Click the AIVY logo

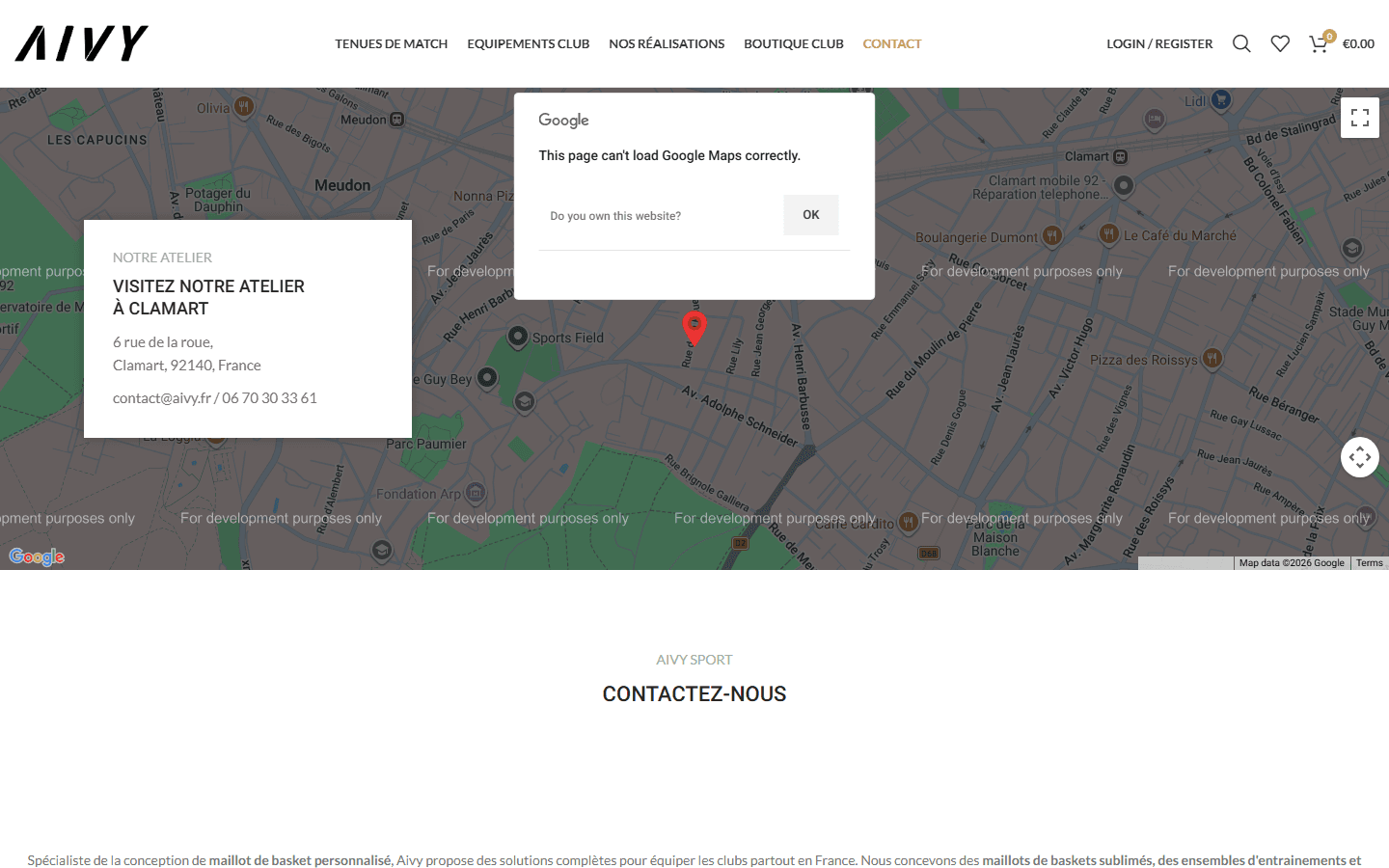[82, 43]
